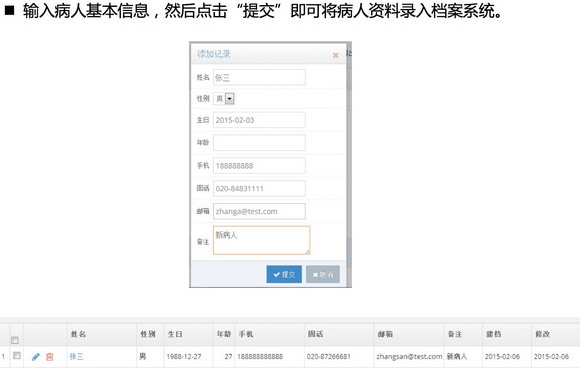Tick the checkbox in row 1
Screen dimensions: 580x372
[x=17, y=355]
